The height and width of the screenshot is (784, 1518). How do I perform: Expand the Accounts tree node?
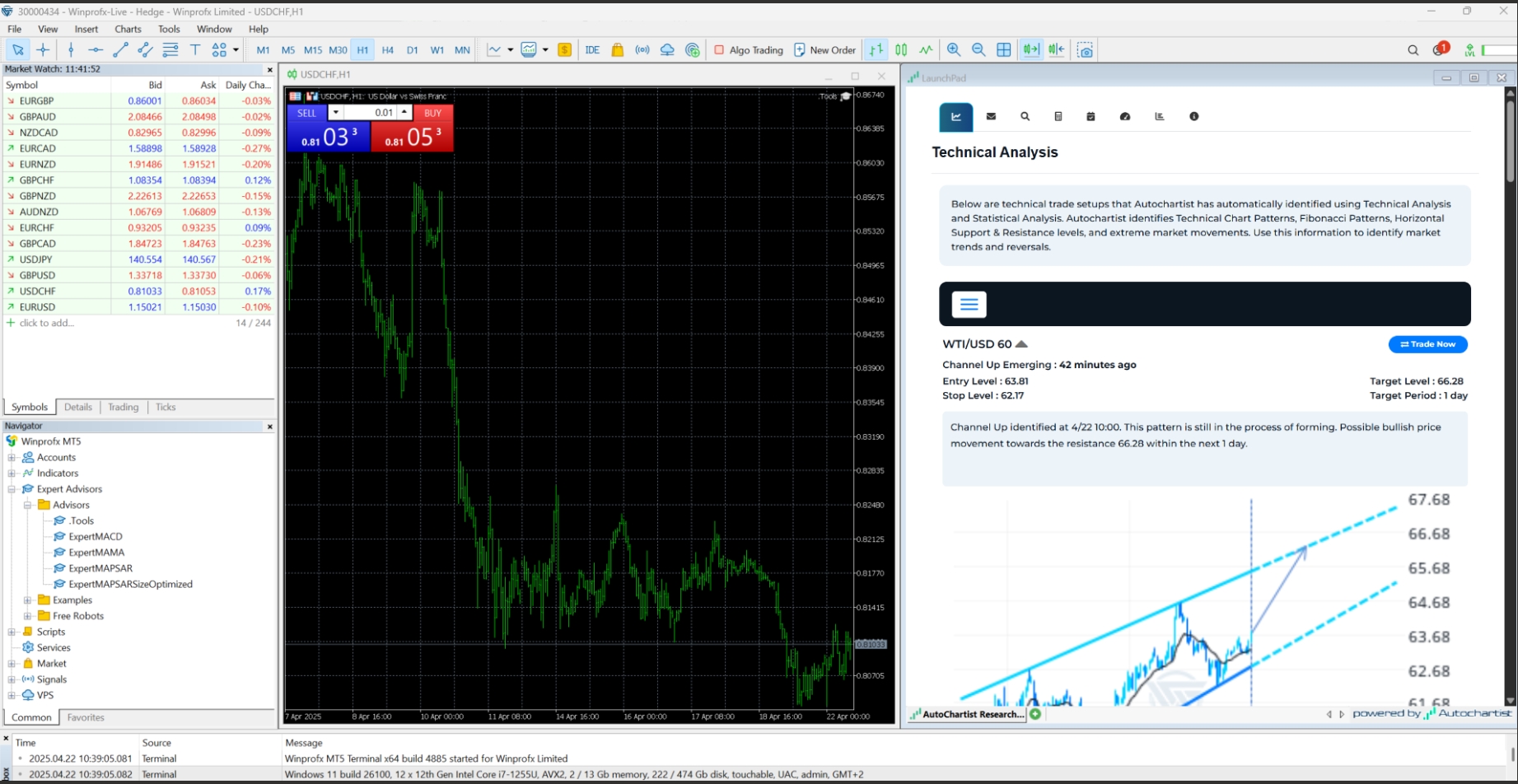point(12,458)
